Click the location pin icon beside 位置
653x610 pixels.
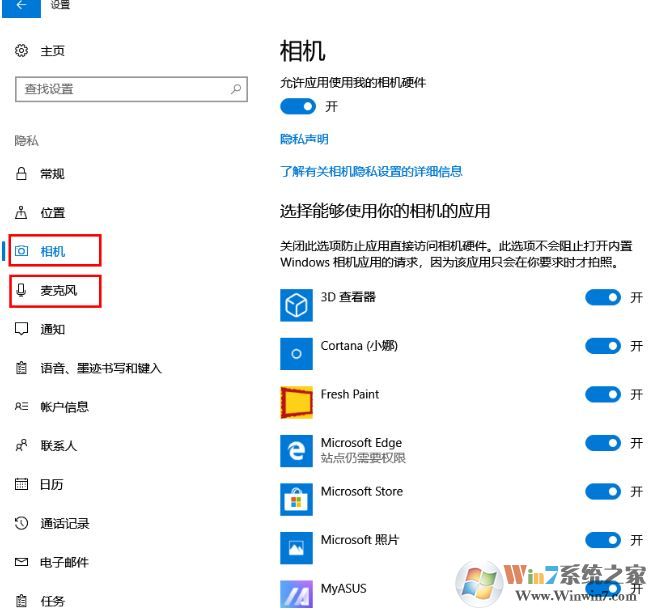pyautogui.click(x=21, y=212)
